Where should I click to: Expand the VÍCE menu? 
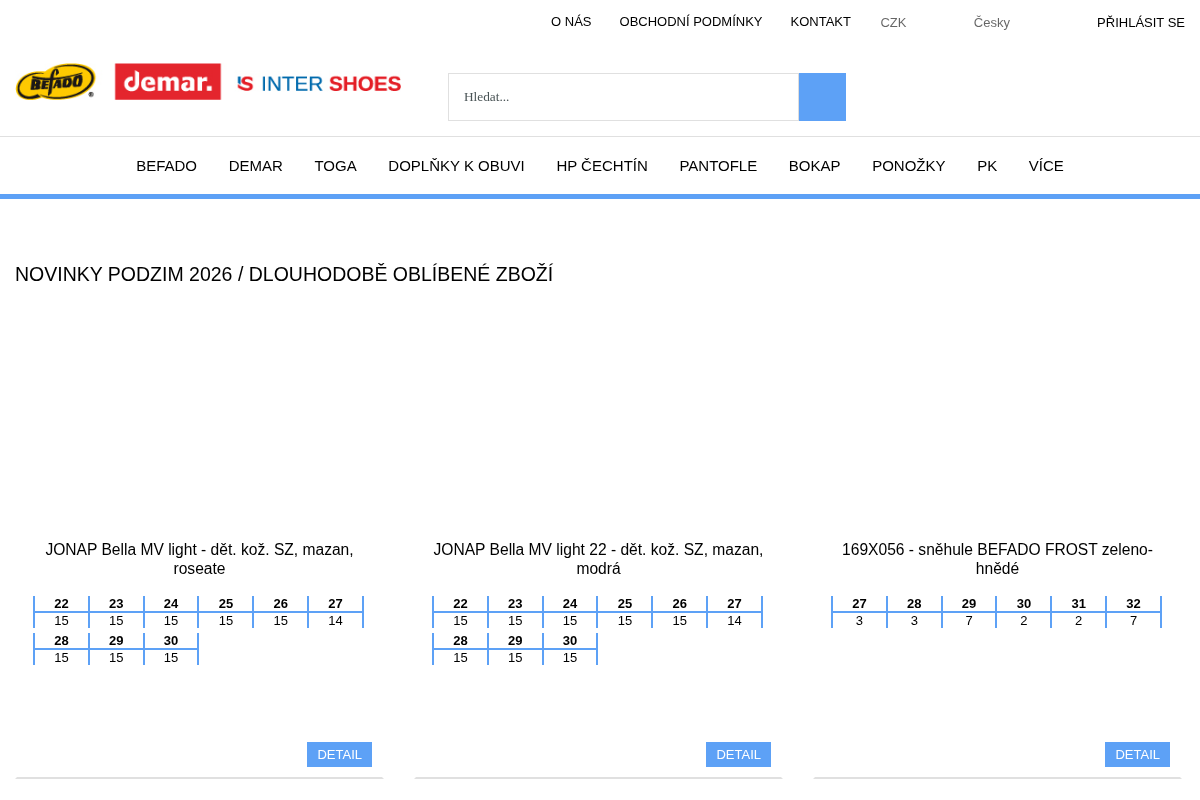1046,166
